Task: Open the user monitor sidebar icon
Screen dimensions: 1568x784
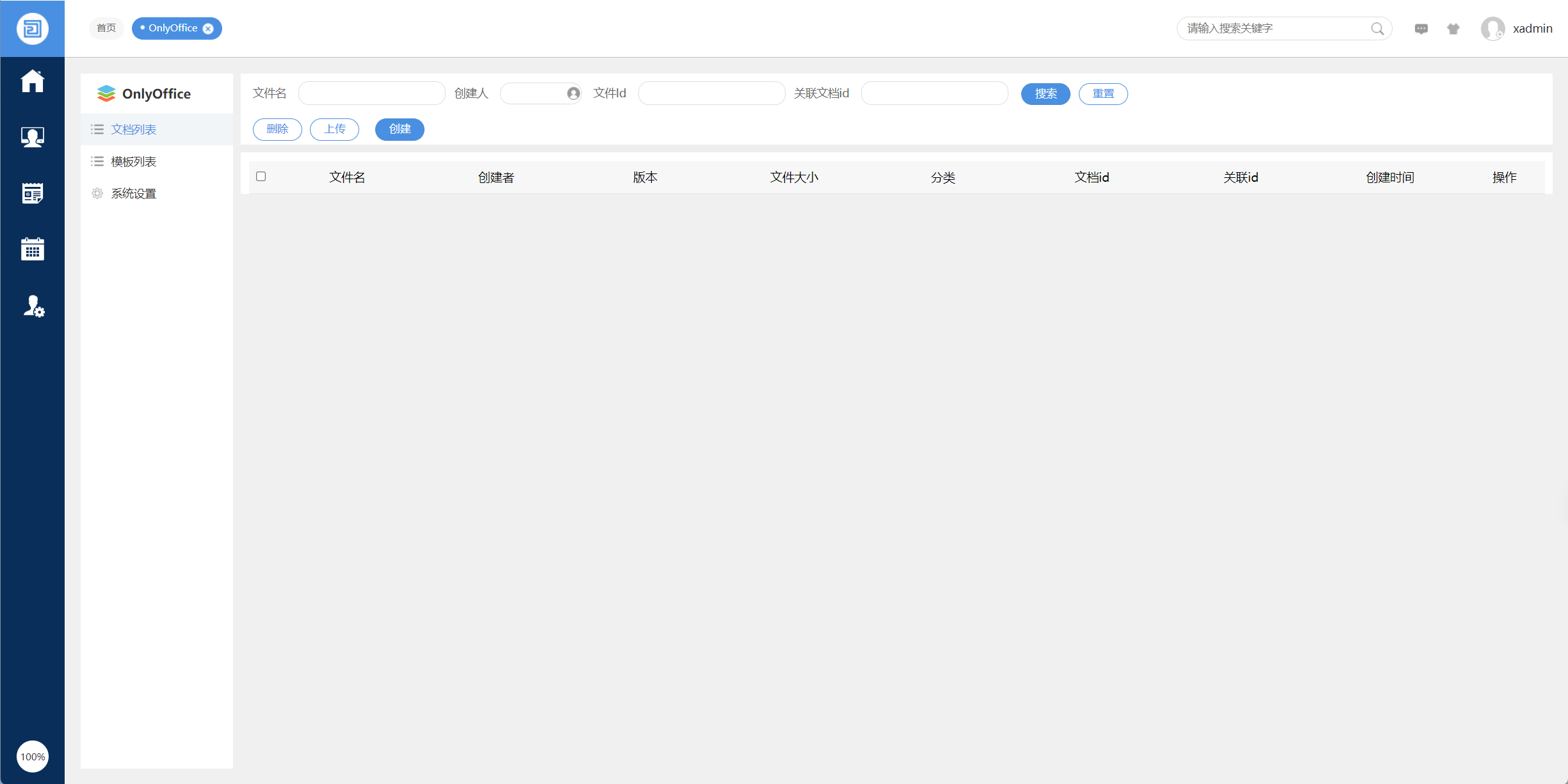Action: [x=32, y=137]
